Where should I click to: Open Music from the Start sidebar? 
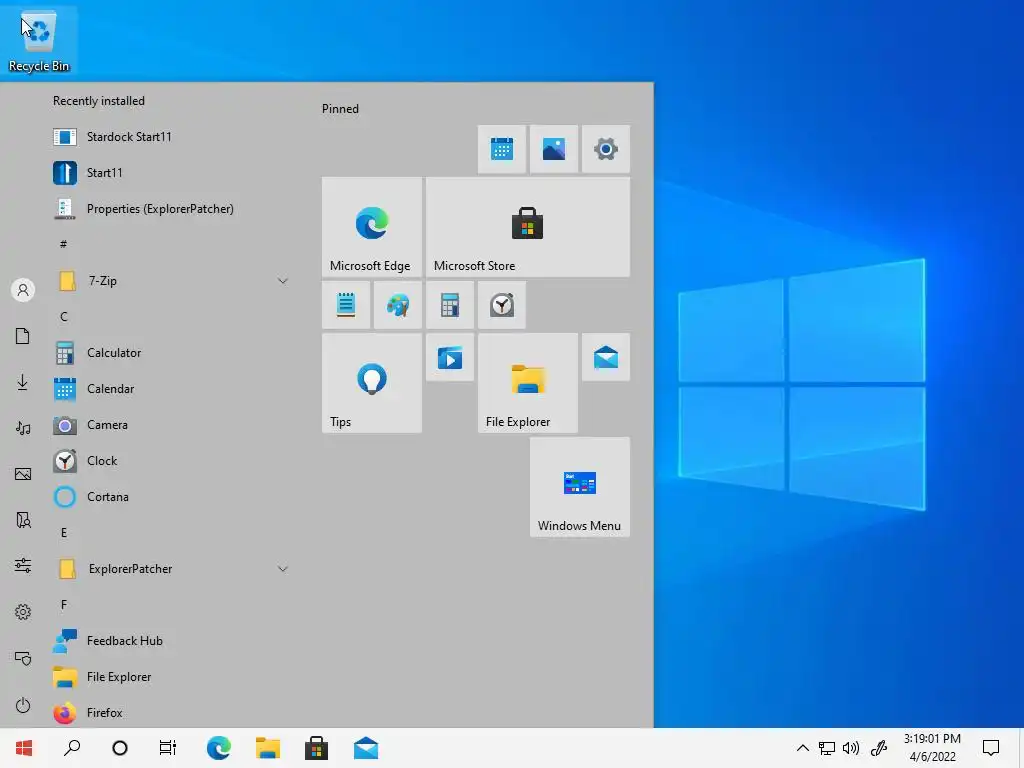click(x=23, y=428)
